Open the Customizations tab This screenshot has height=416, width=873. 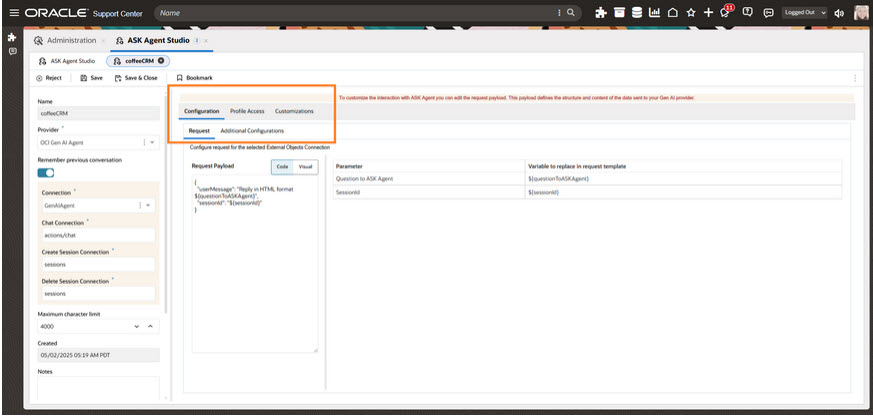tap(294, 111)
